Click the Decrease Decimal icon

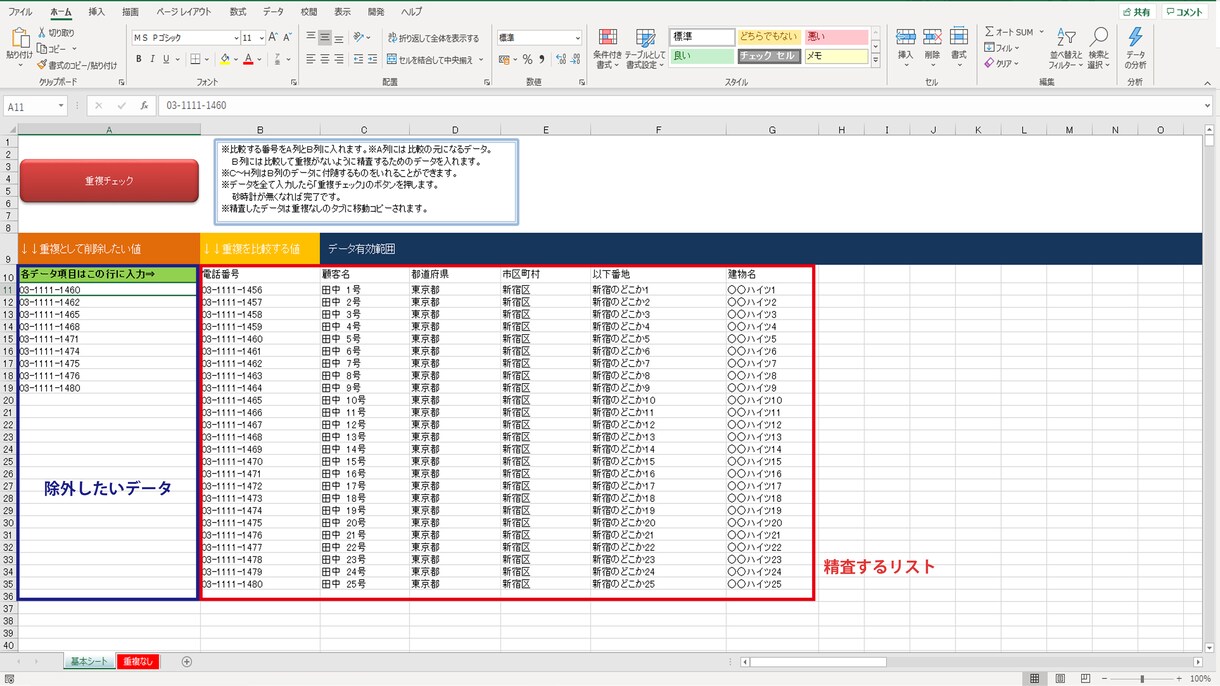[x=574, y=60]
